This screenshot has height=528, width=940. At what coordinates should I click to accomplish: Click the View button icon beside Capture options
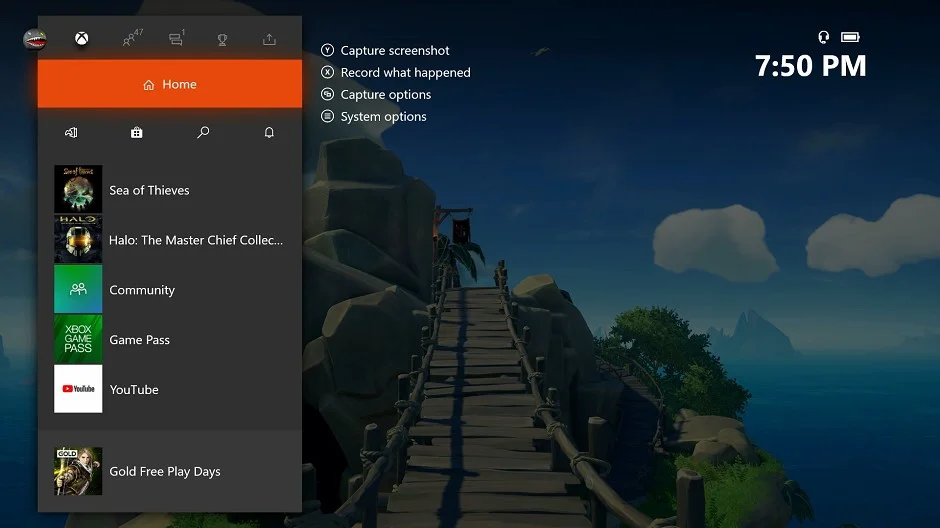327,94
